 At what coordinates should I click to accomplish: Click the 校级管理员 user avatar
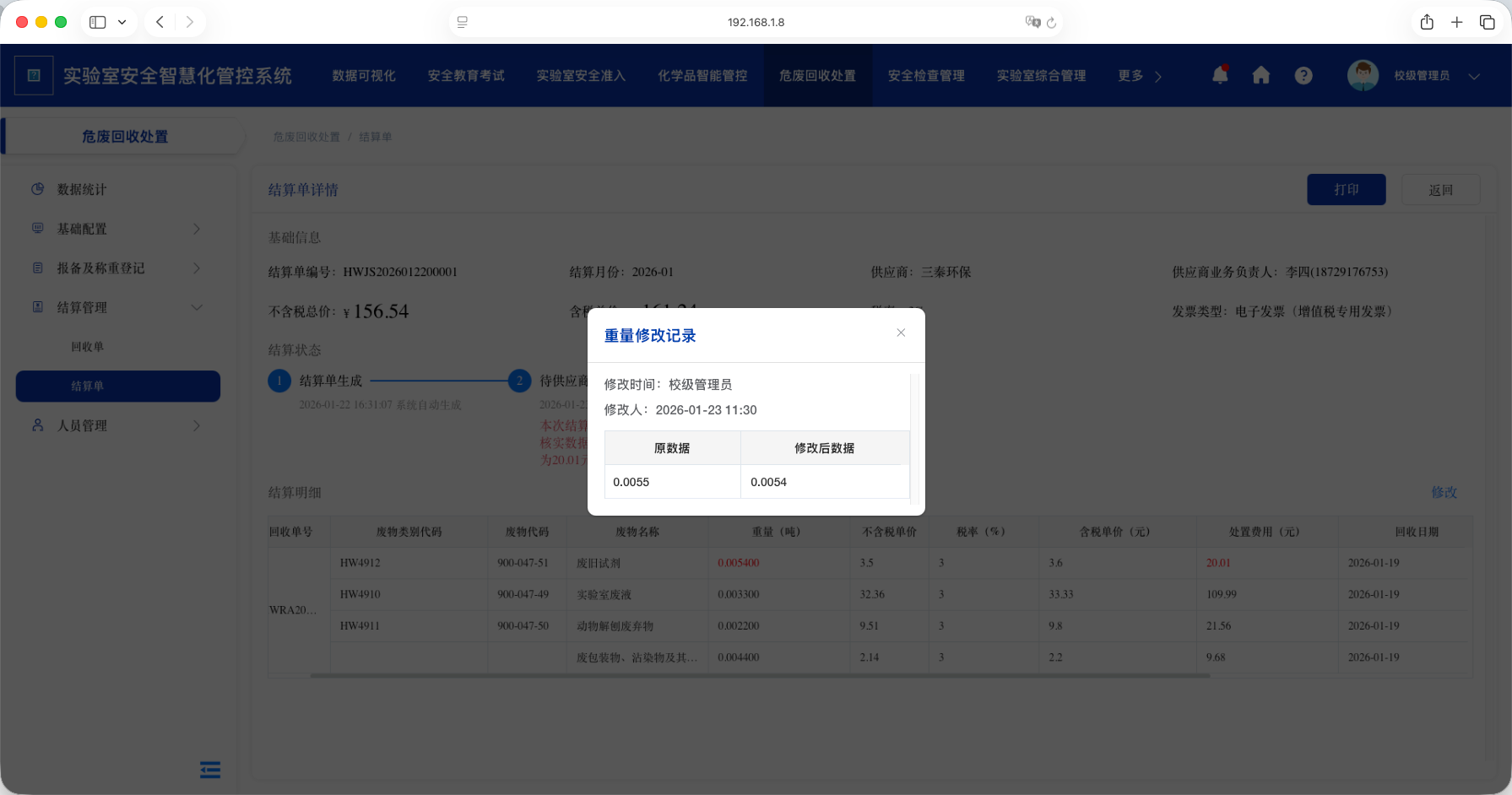(1363, 75)
